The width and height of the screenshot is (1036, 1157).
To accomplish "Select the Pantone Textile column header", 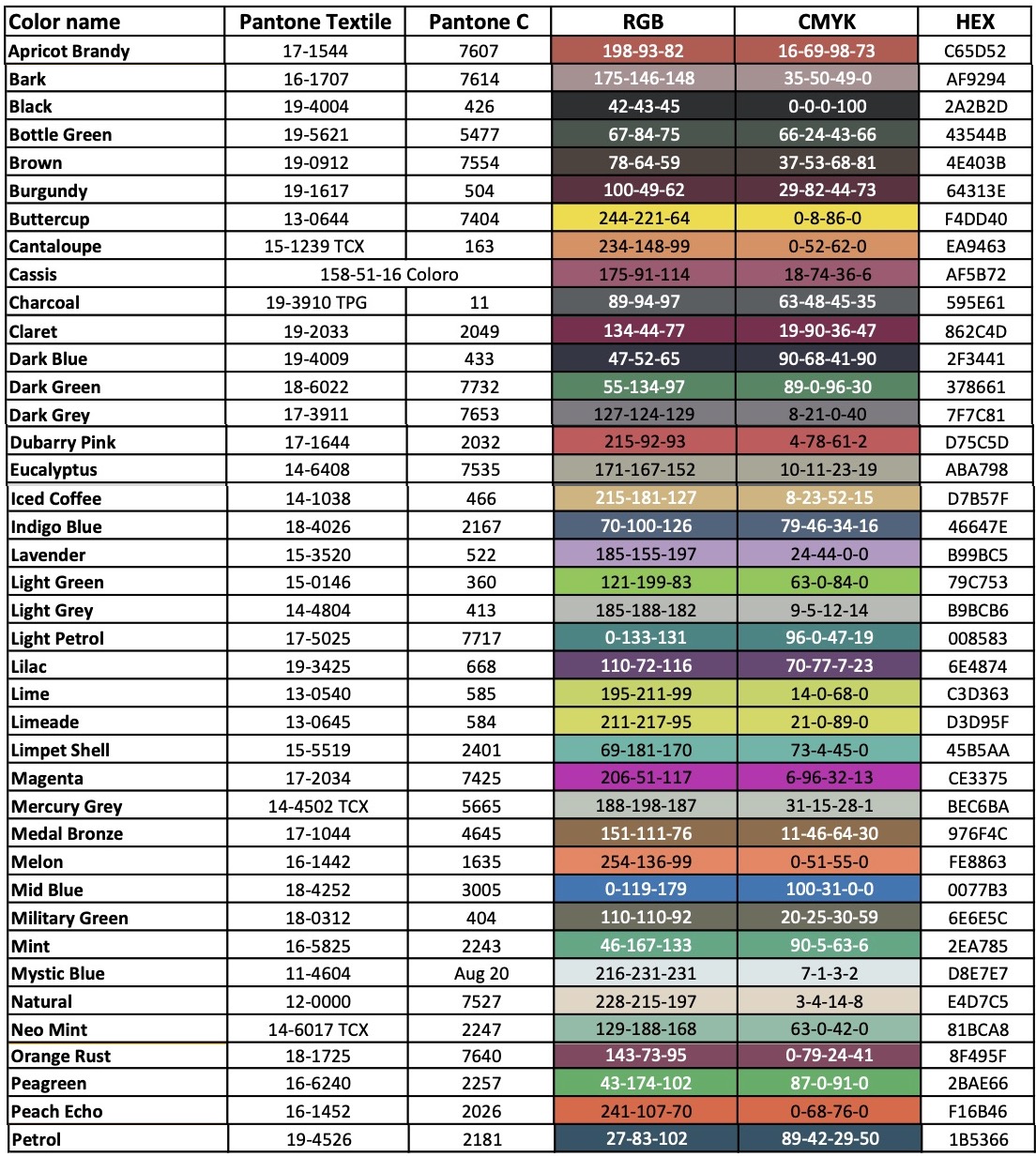I will coord(315,22).
